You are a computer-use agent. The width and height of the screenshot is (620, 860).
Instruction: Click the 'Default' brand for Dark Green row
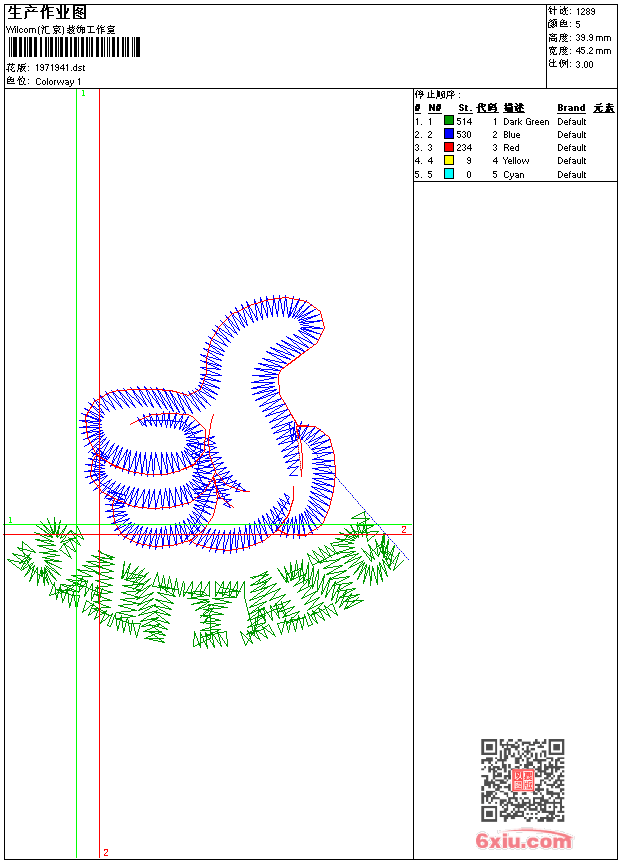point(571,122)
